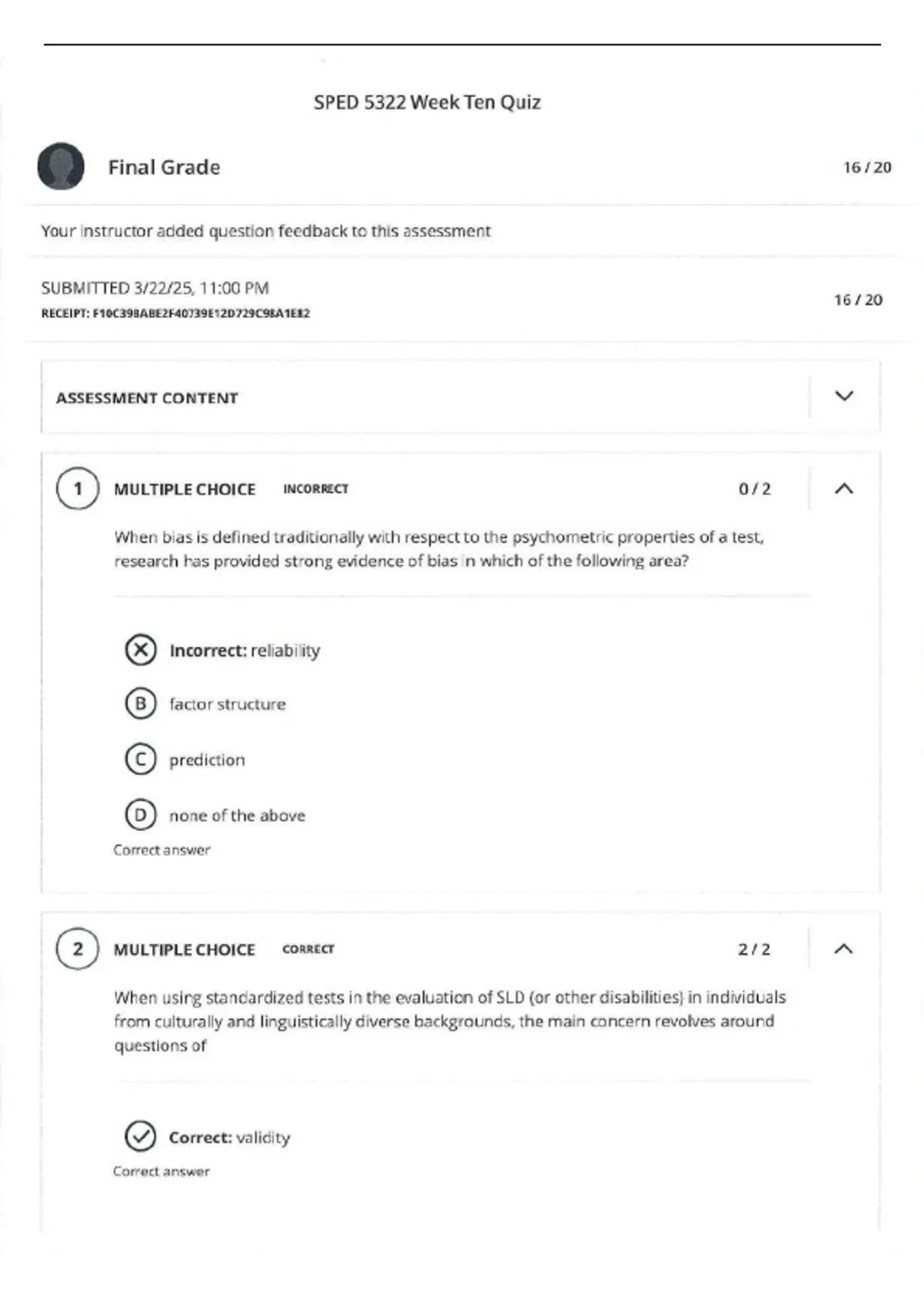
Task: Collapse question 2 with its chevron
Action: (x=844, y=949)
